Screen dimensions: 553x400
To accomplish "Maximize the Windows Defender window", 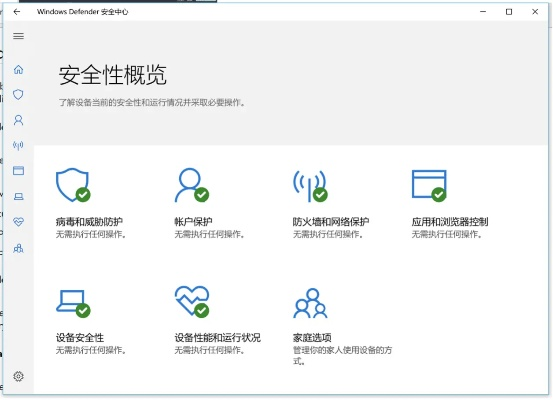I will click(x=509, y=12).
